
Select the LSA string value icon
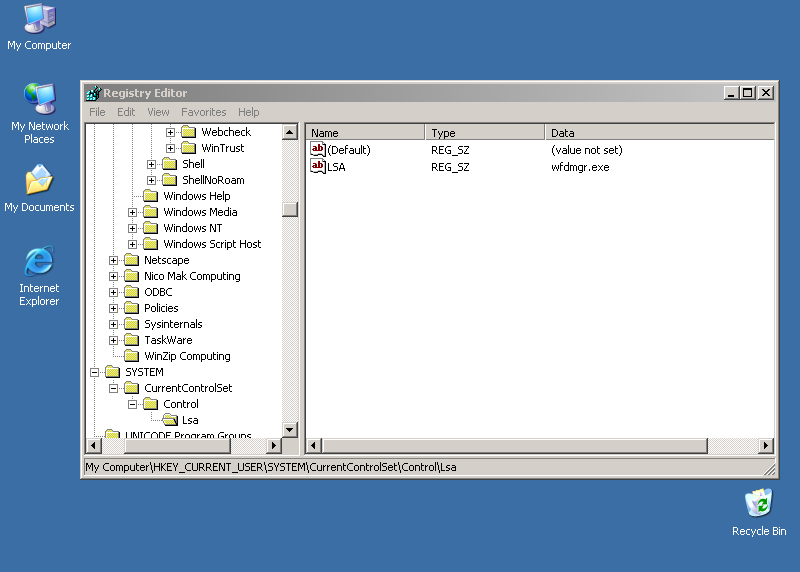318,166
